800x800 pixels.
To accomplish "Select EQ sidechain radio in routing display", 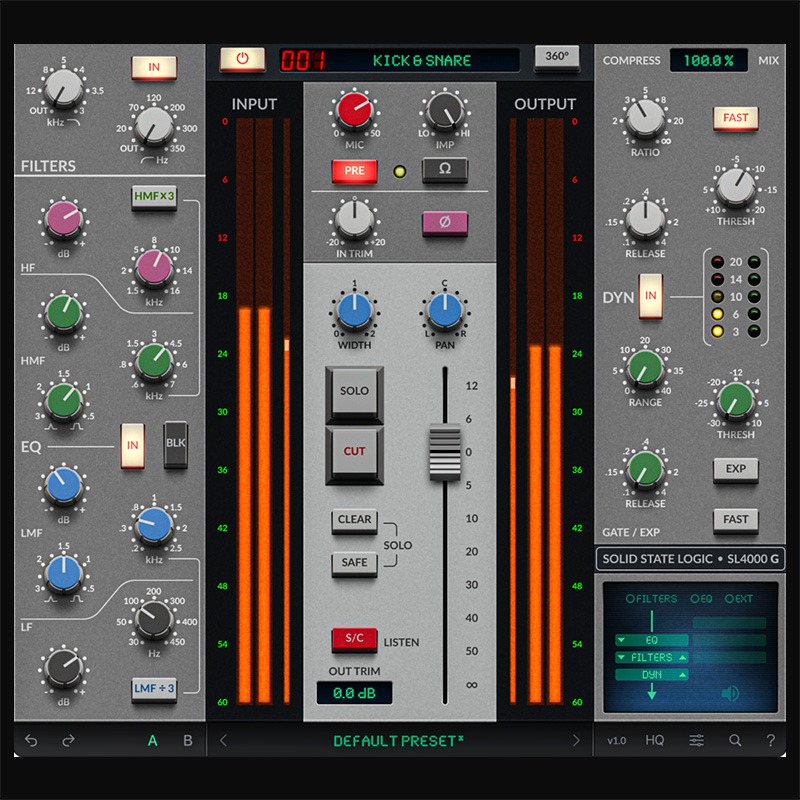I will [701, 599].
